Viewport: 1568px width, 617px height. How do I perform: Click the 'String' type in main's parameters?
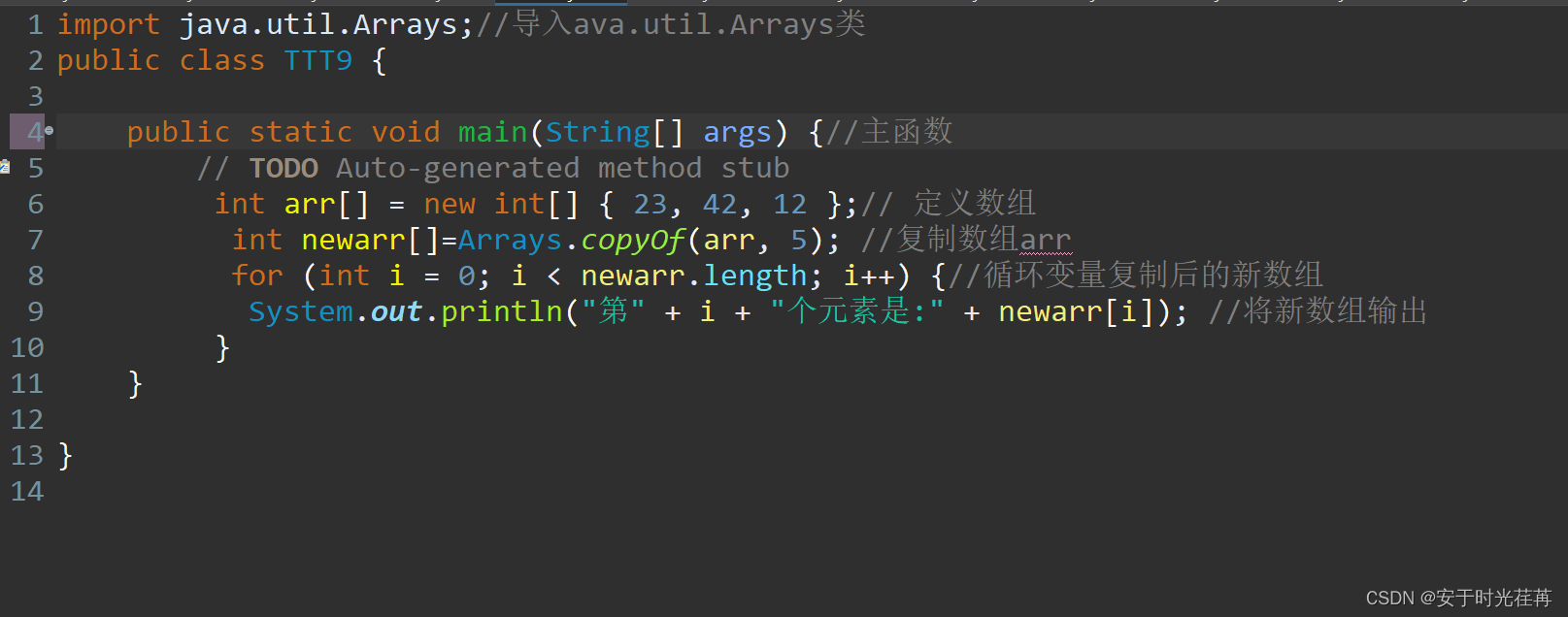pyautogui.click(x=597, y=132)
